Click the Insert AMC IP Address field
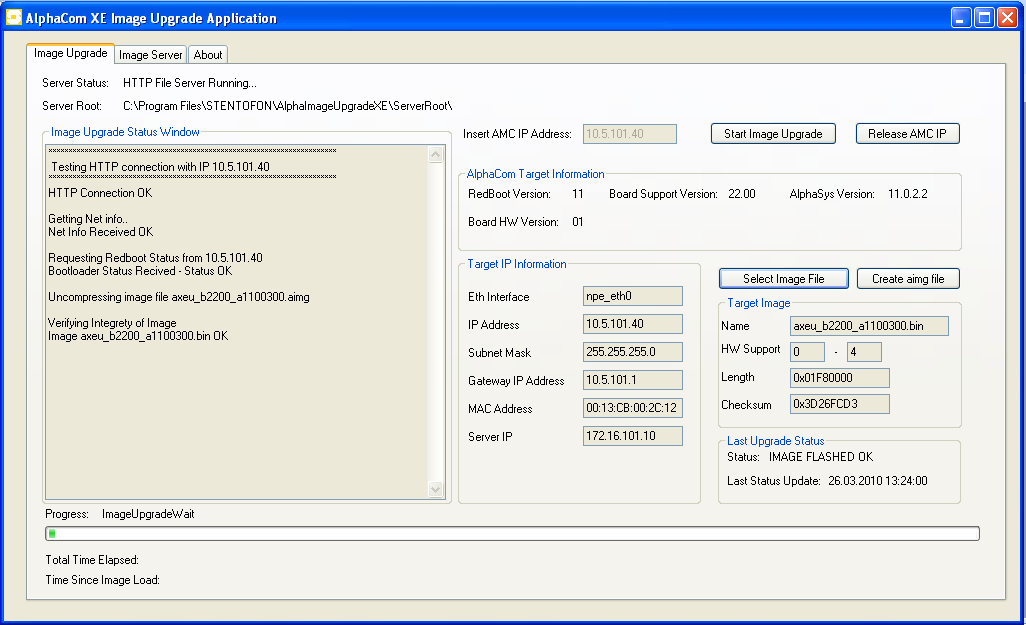The image size is (1026, 625). (629, 134)
